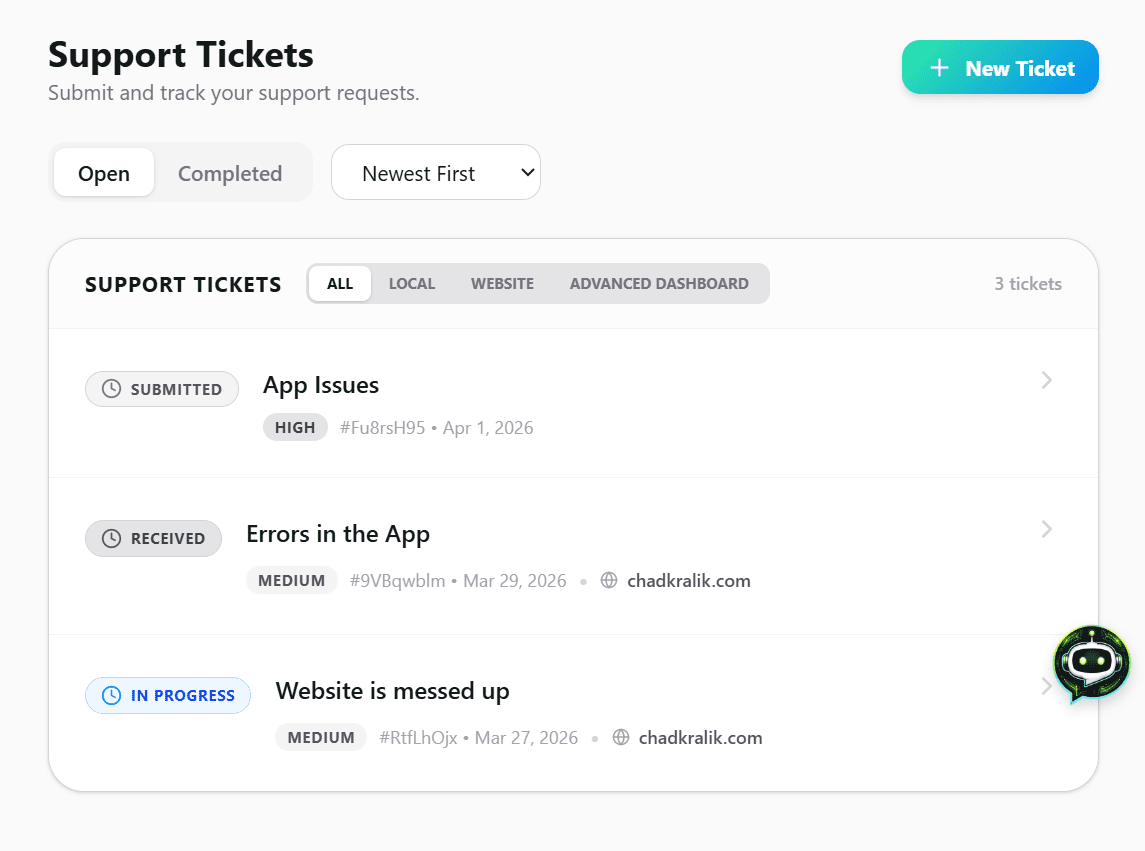Filter tickets by LOCAL tab
This screenshot has height=851, width=1145.
pos(412,283)
